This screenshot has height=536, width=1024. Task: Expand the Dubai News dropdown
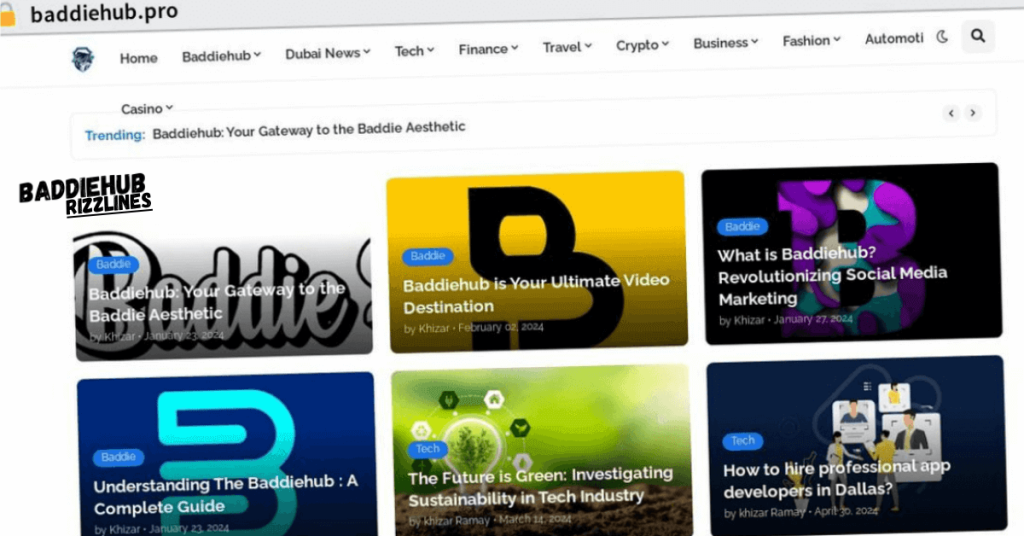click(327, 53)
